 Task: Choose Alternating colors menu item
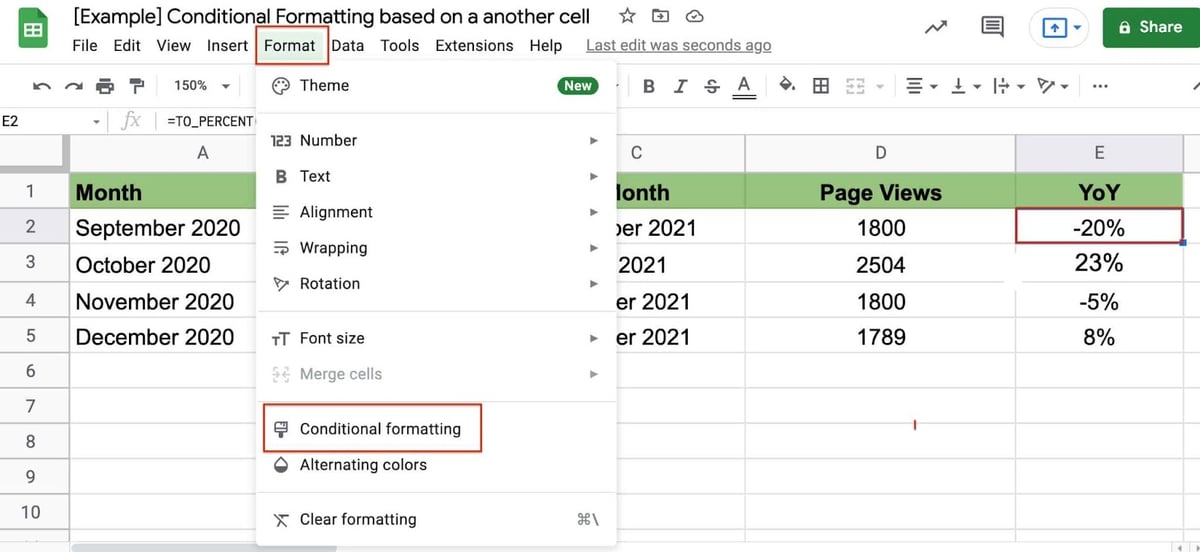(x=363, y=465)
